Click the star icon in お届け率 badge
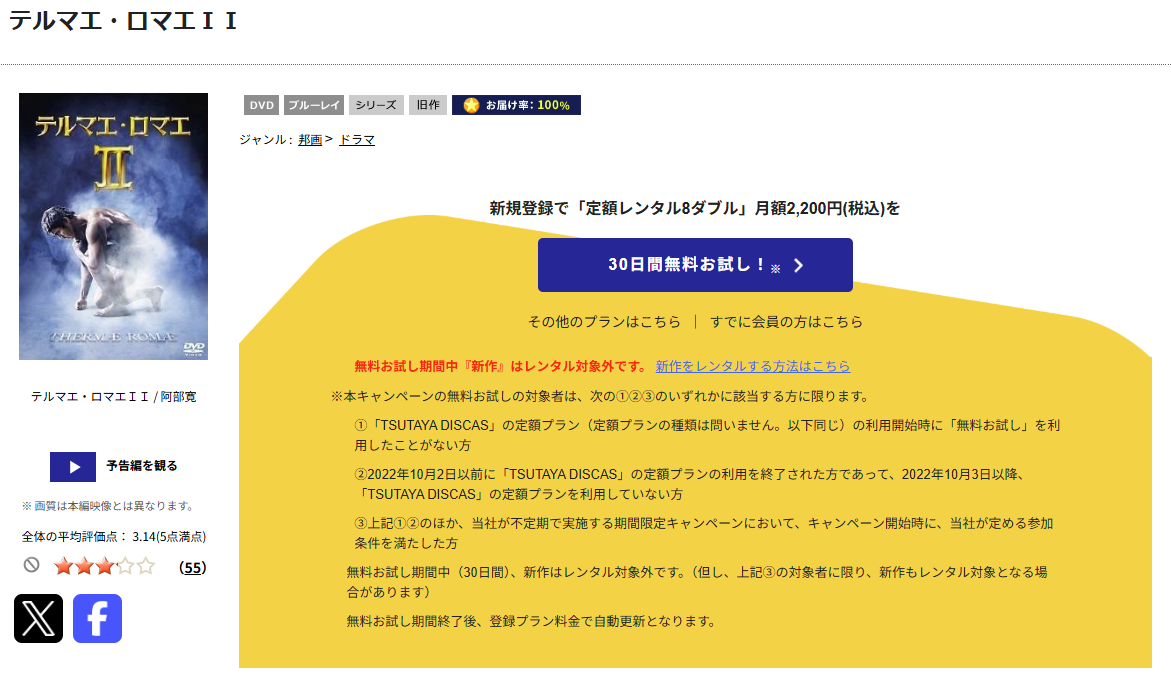Screen dimensions: 1171x682 [x=471, y=105]
